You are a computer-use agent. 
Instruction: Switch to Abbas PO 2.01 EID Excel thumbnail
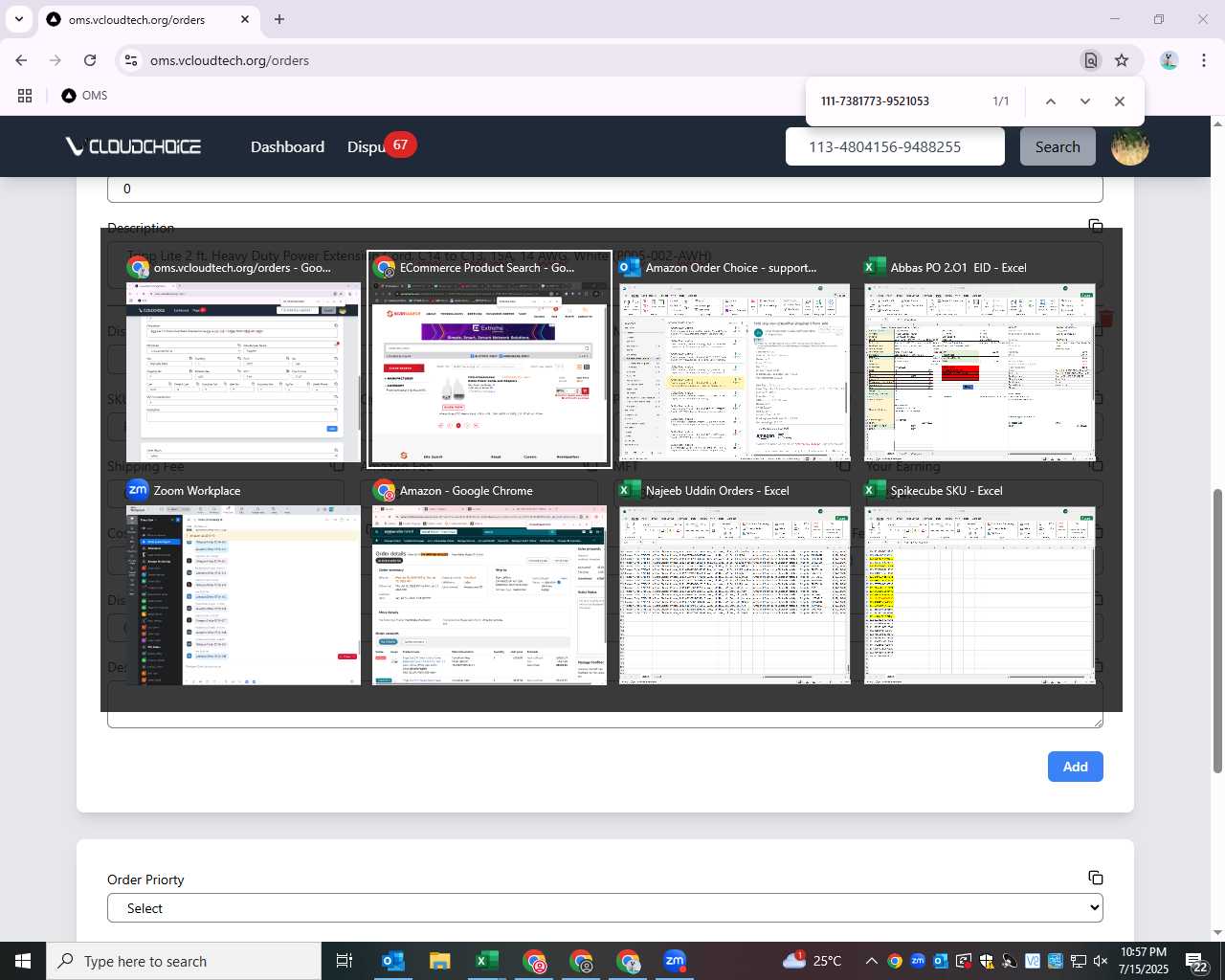979,361
